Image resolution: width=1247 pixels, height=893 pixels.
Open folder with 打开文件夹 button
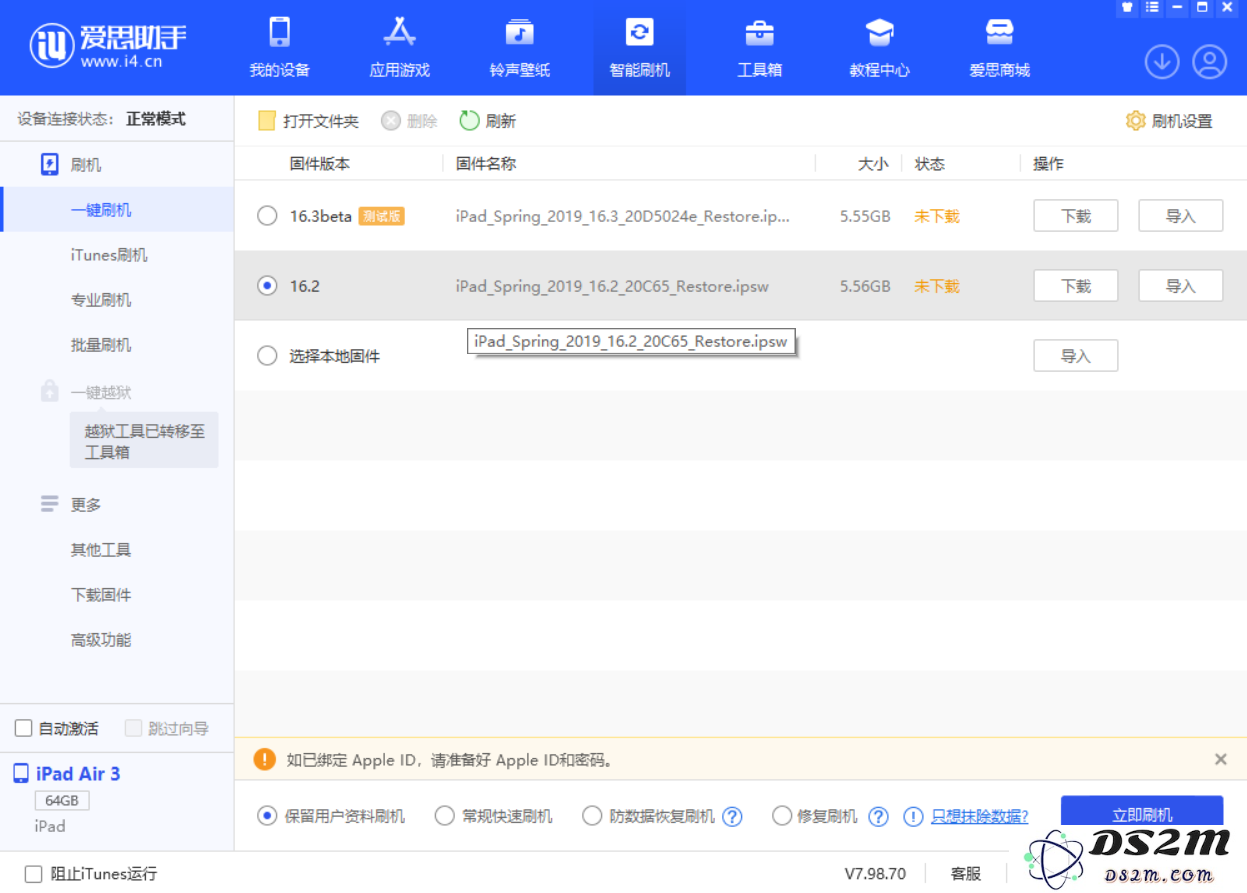tap(308, 121)
